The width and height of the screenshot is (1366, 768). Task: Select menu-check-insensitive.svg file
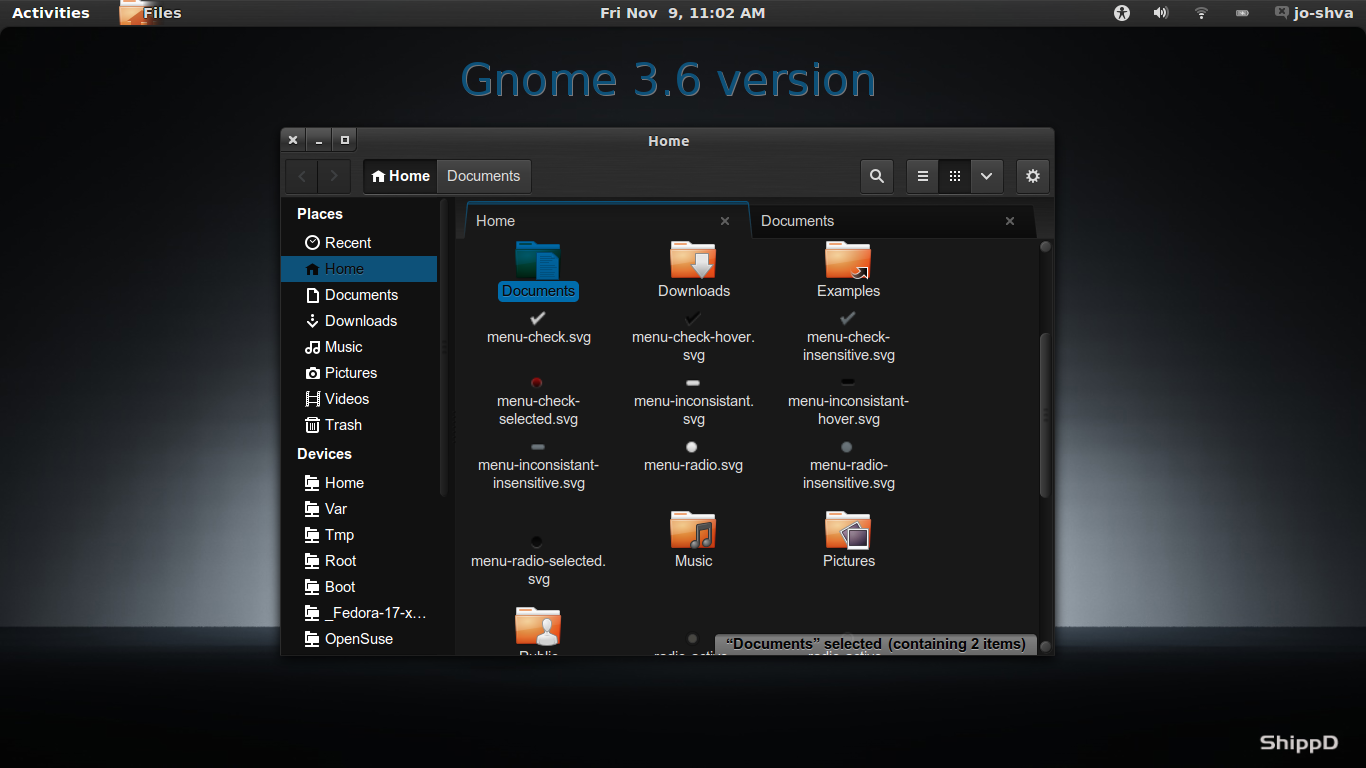848,337
